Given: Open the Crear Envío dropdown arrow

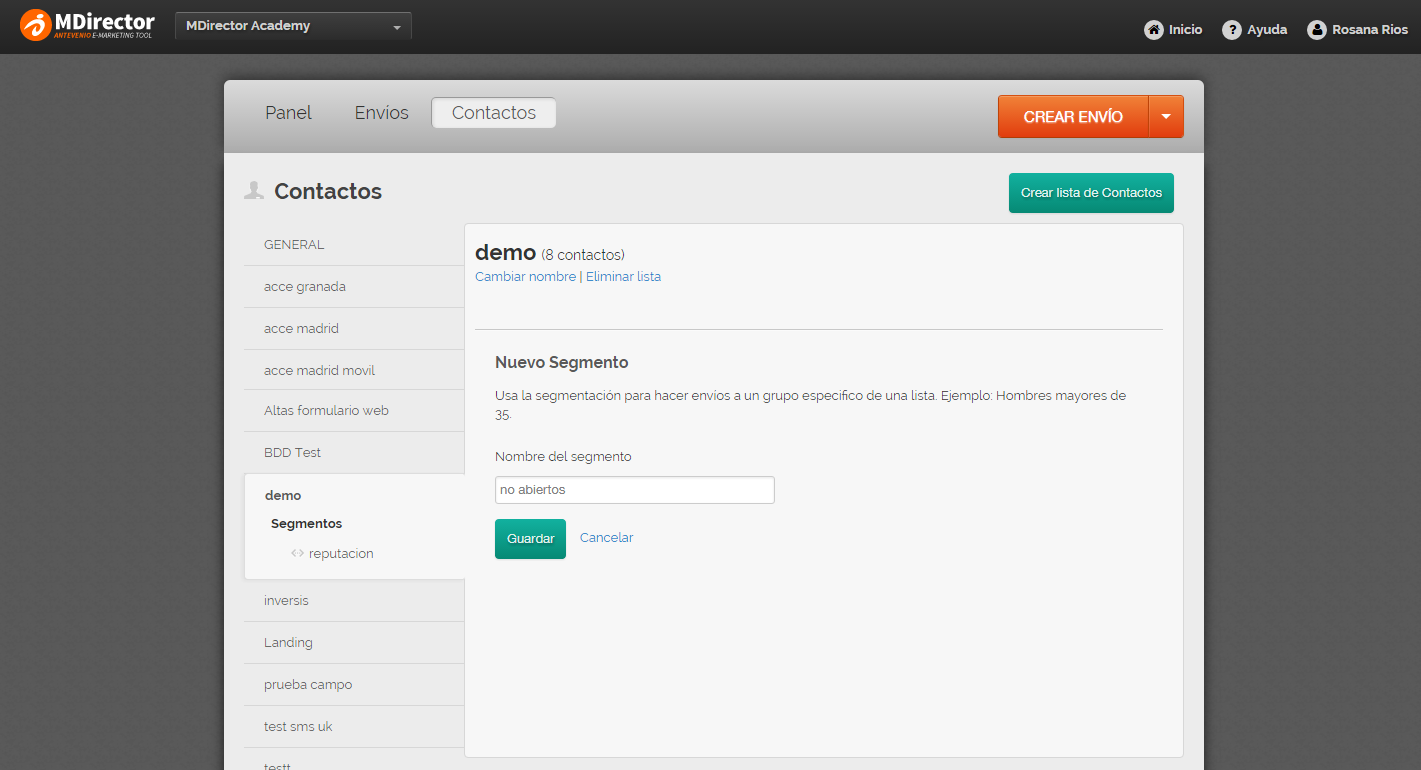Looking at the screenshot, I should [x=1166, y=116].
